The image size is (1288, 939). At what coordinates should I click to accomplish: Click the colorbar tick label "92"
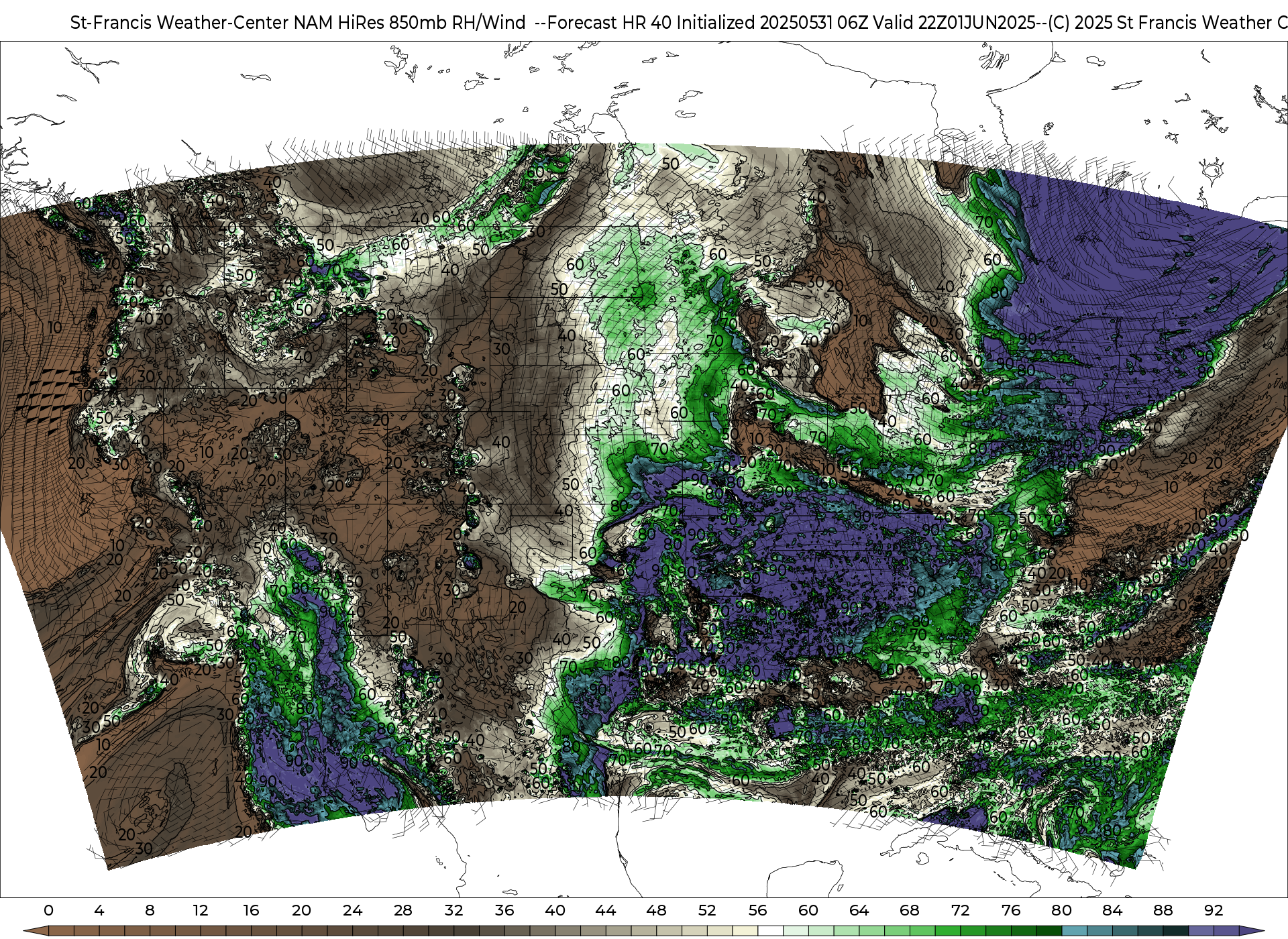1214,911
